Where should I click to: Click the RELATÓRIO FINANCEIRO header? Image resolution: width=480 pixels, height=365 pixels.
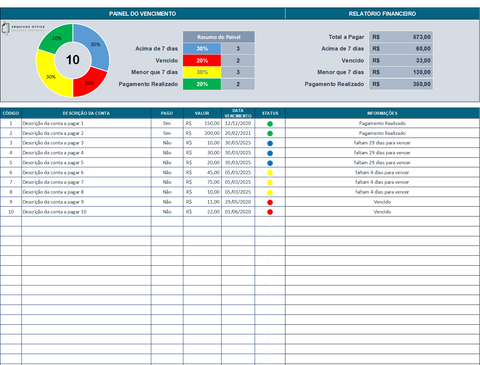382,14
